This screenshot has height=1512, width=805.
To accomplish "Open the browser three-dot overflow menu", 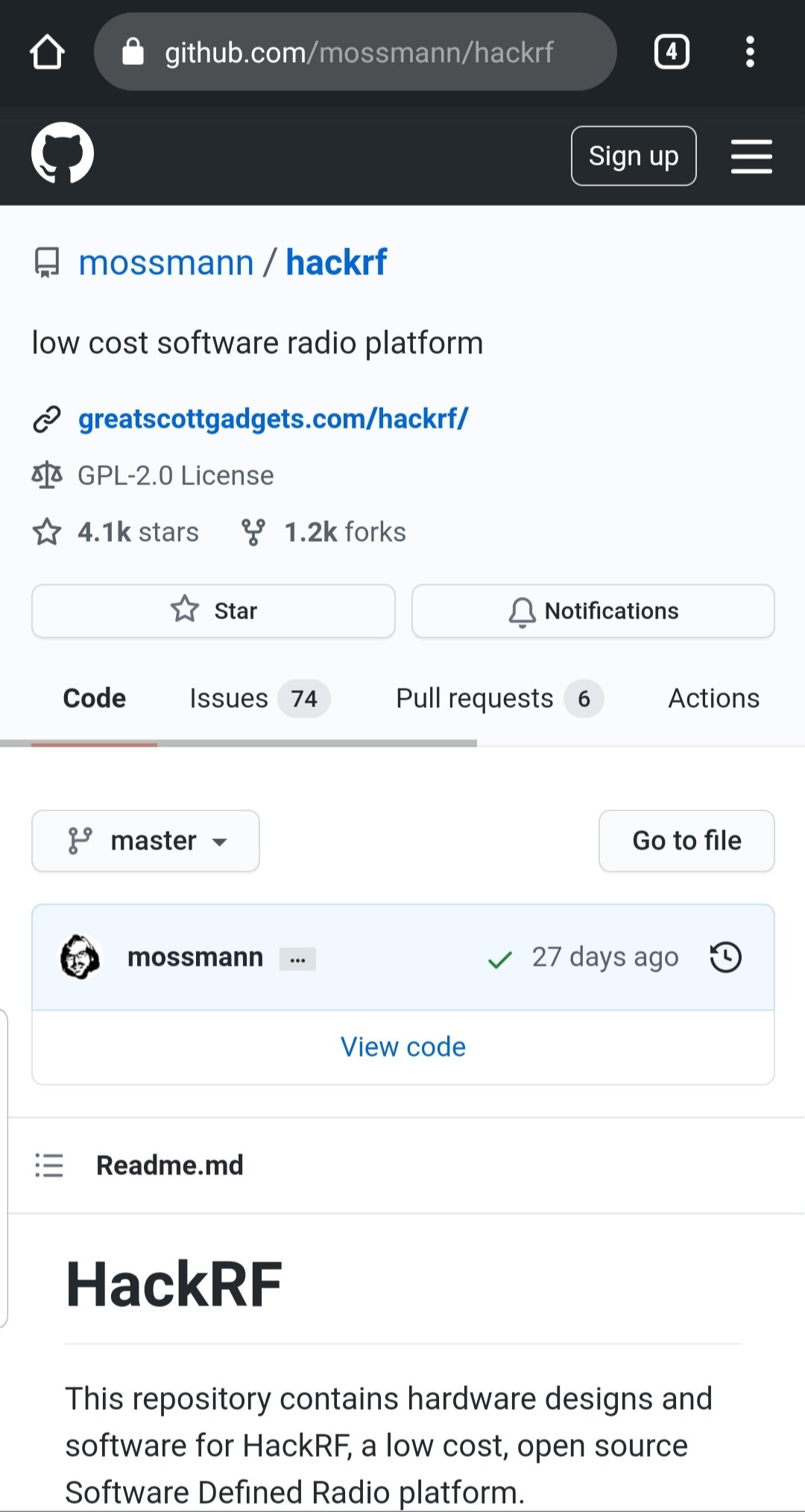I will point(750,52).
